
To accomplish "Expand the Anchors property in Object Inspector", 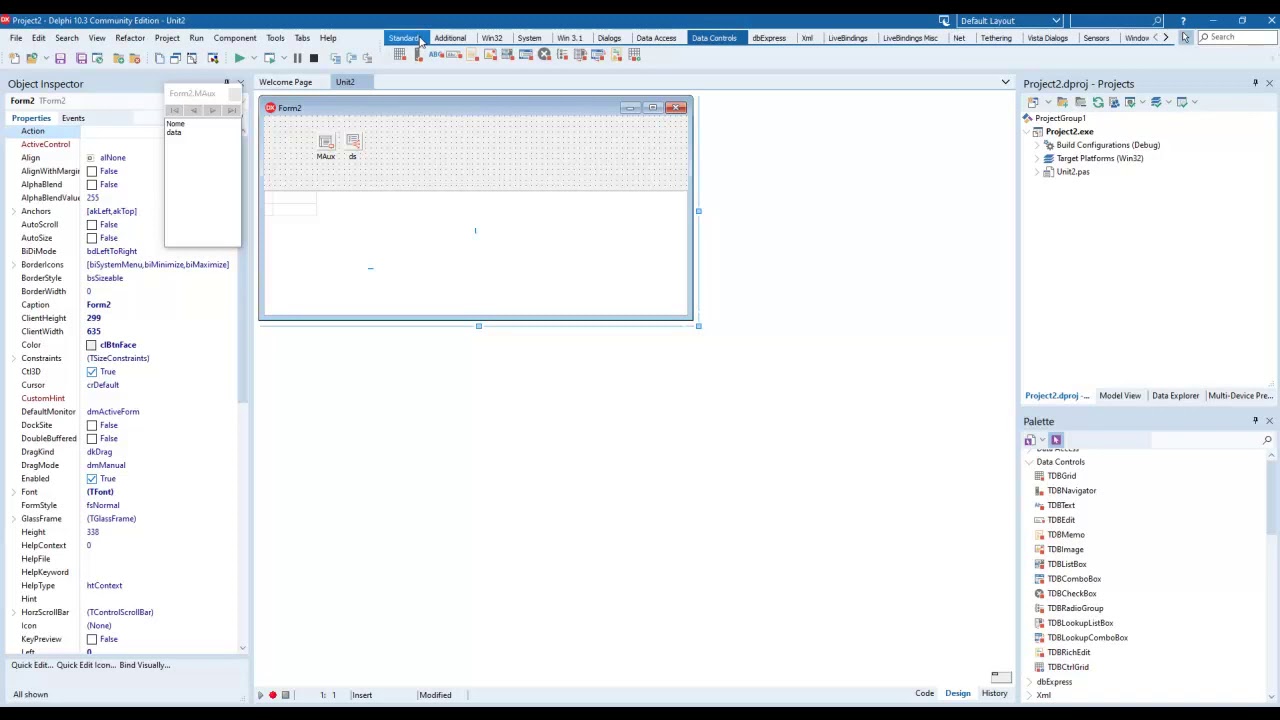I will point(14,211).
